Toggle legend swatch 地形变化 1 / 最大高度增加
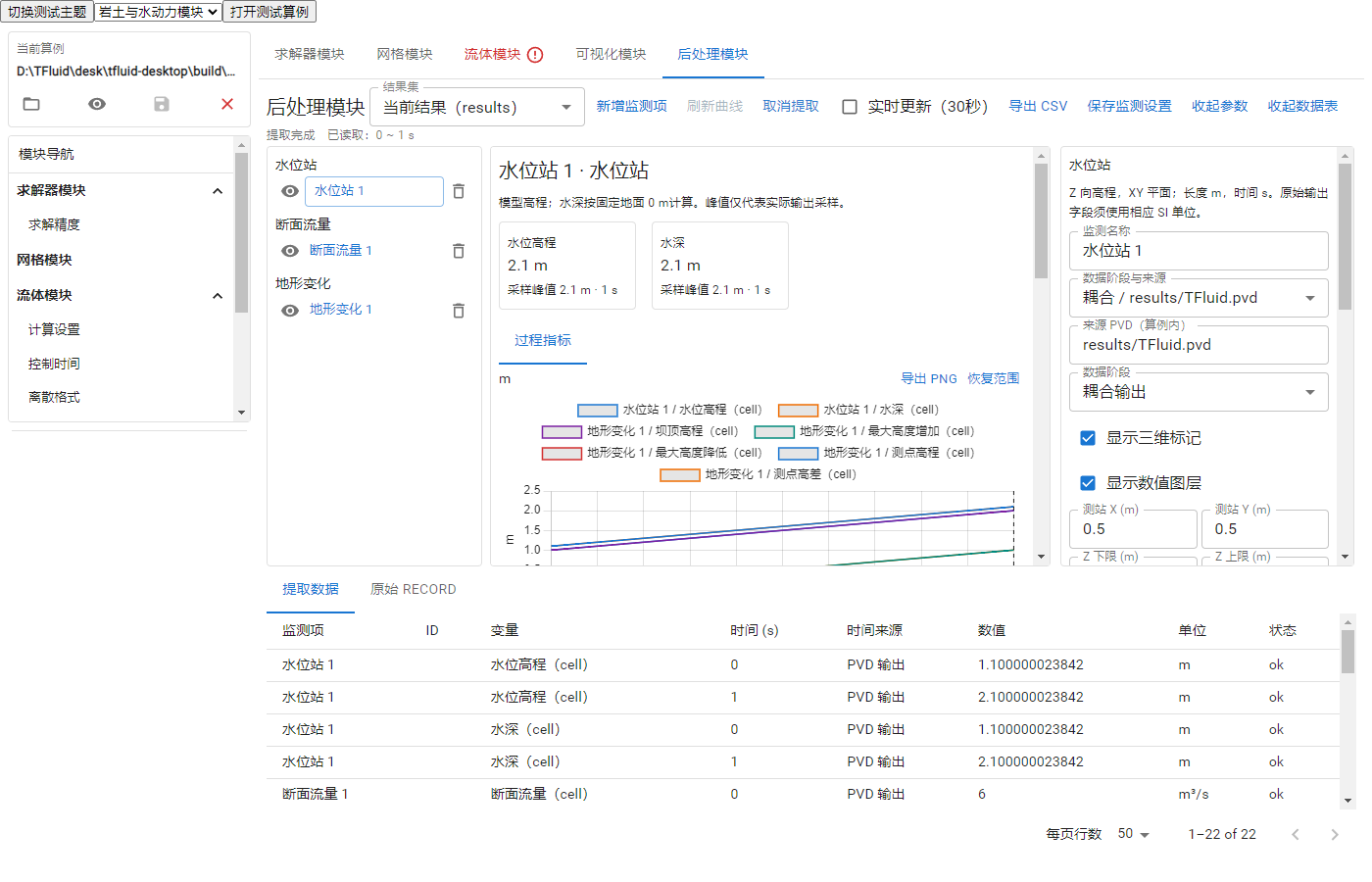 (x=774, y=432)
